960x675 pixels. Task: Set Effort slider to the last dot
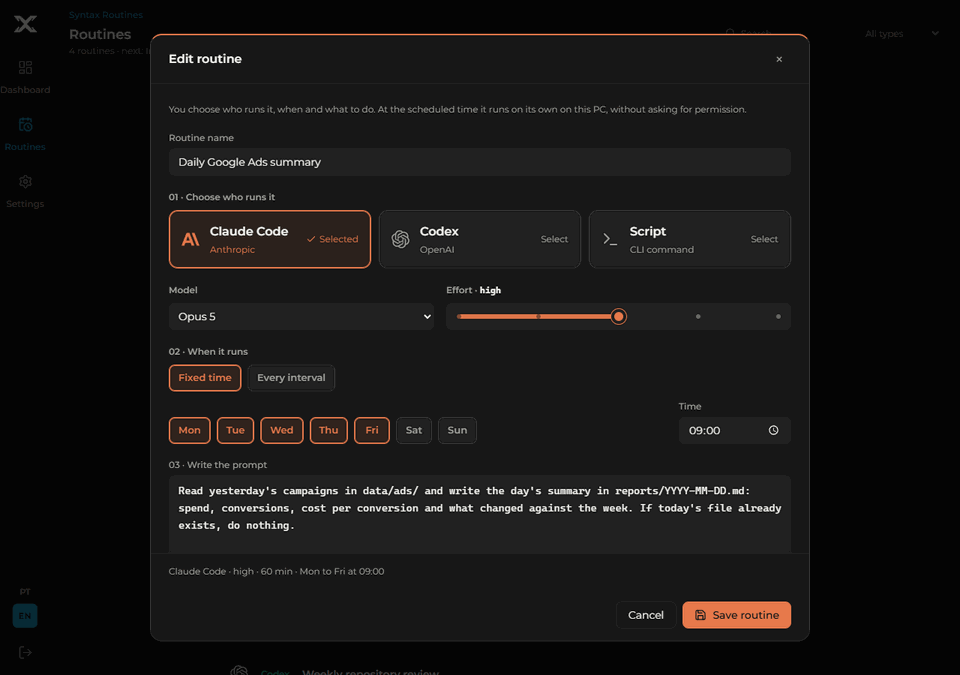pos(778,317)
